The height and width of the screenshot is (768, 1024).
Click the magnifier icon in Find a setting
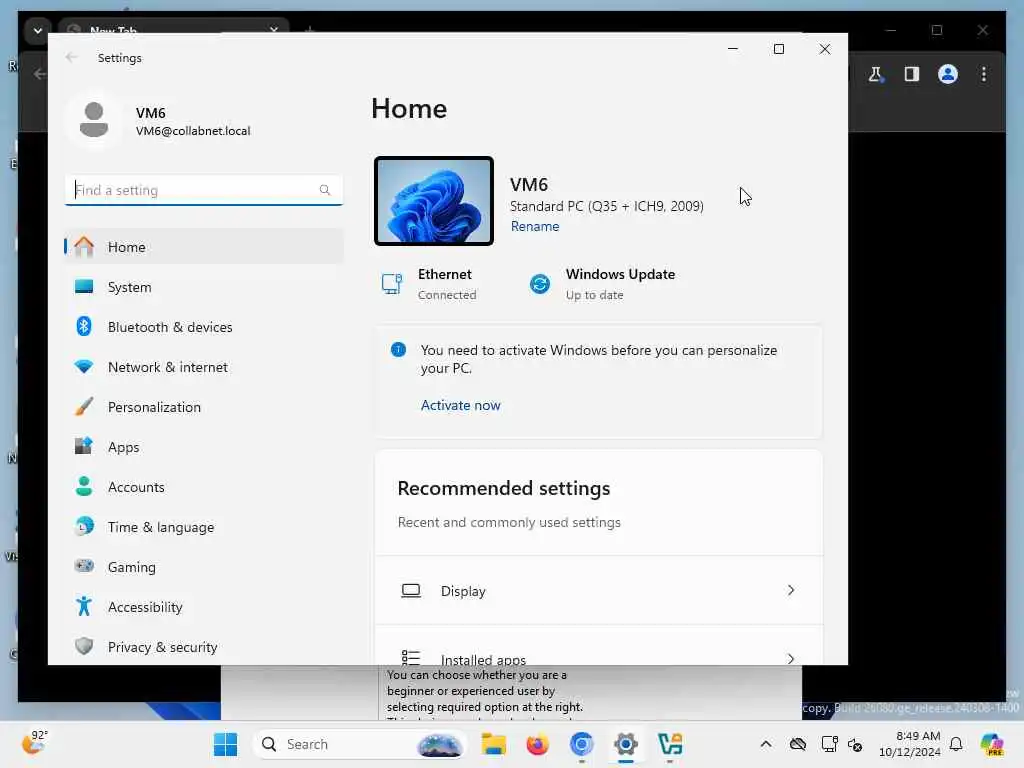point(325,190)
